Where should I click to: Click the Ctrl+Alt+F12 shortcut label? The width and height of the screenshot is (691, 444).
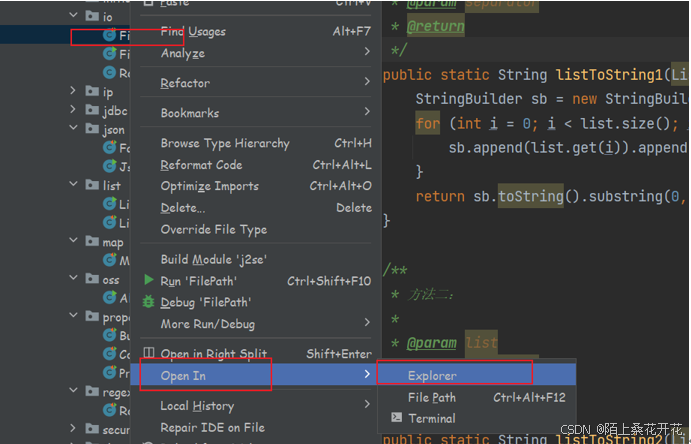coord(529,397)
